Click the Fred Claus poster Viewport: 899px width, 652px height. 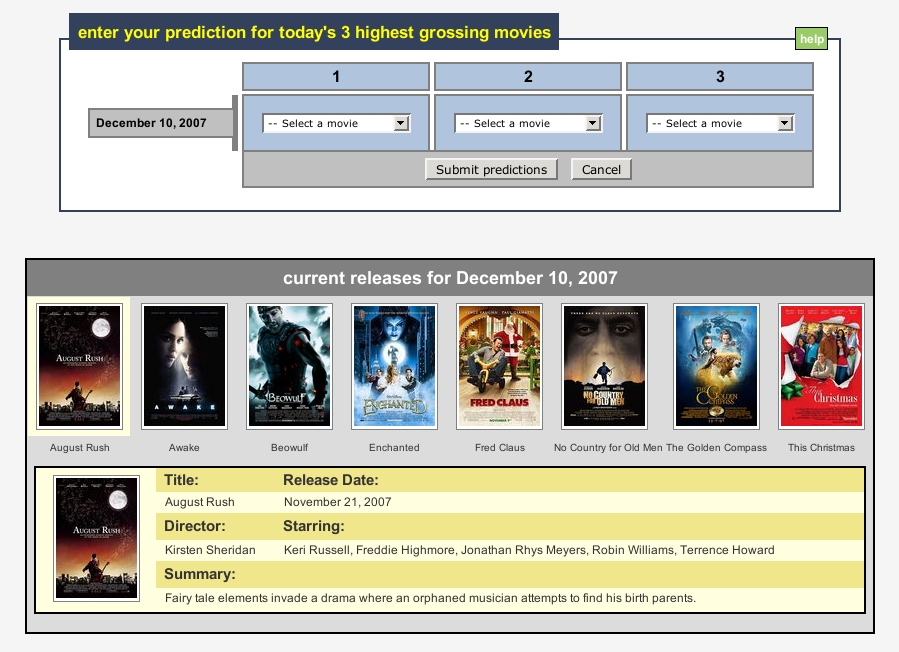tap(499, 366)
